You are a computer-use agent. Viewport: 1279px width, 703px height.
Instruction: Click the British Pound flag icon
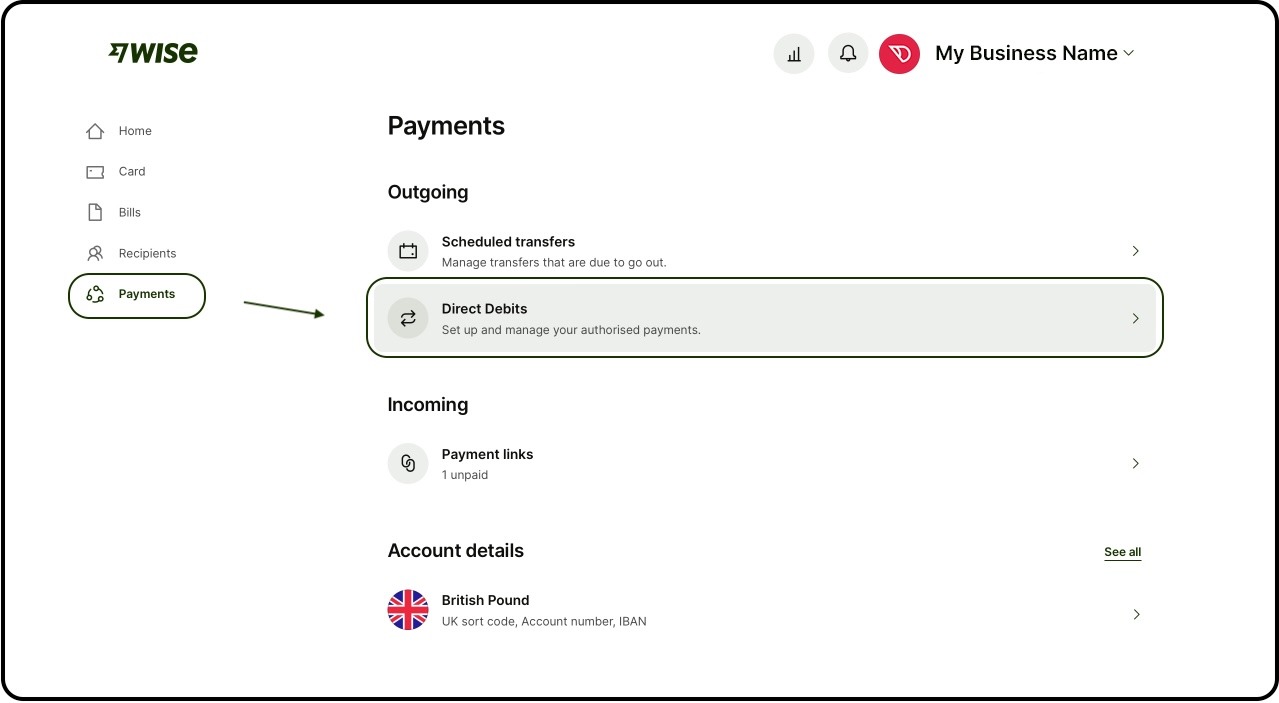[x=408, y=610]
